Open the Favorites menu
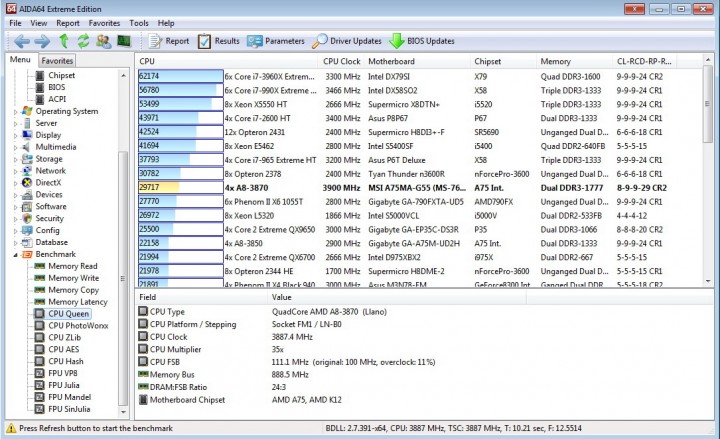Viewport: 720px width, 439px height. point(104,23)
